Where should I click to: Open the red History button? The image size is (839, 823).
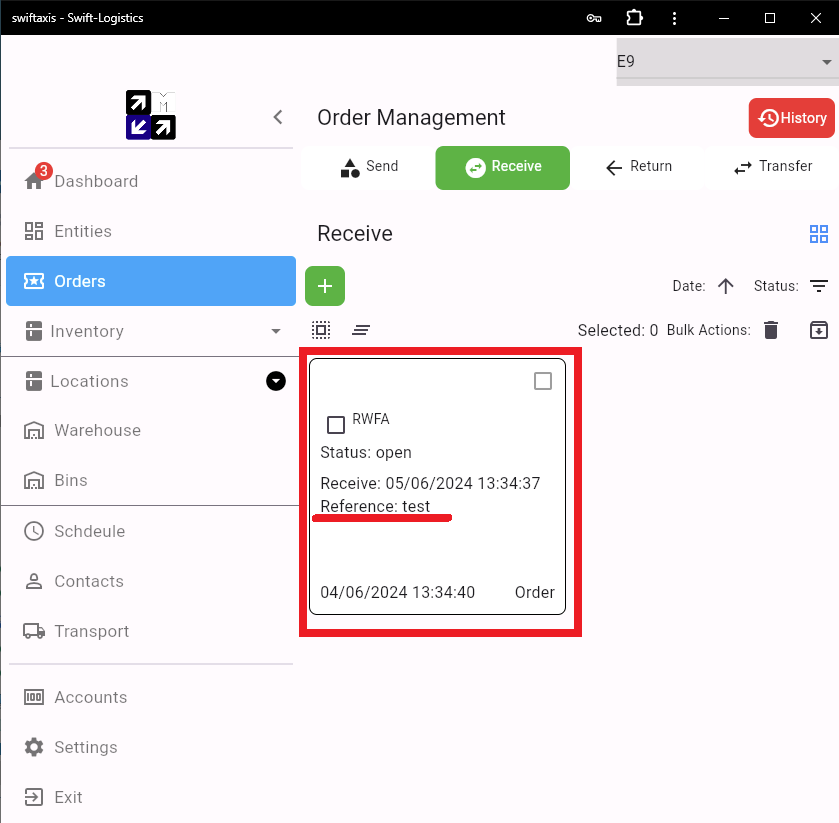pos(791,118)
